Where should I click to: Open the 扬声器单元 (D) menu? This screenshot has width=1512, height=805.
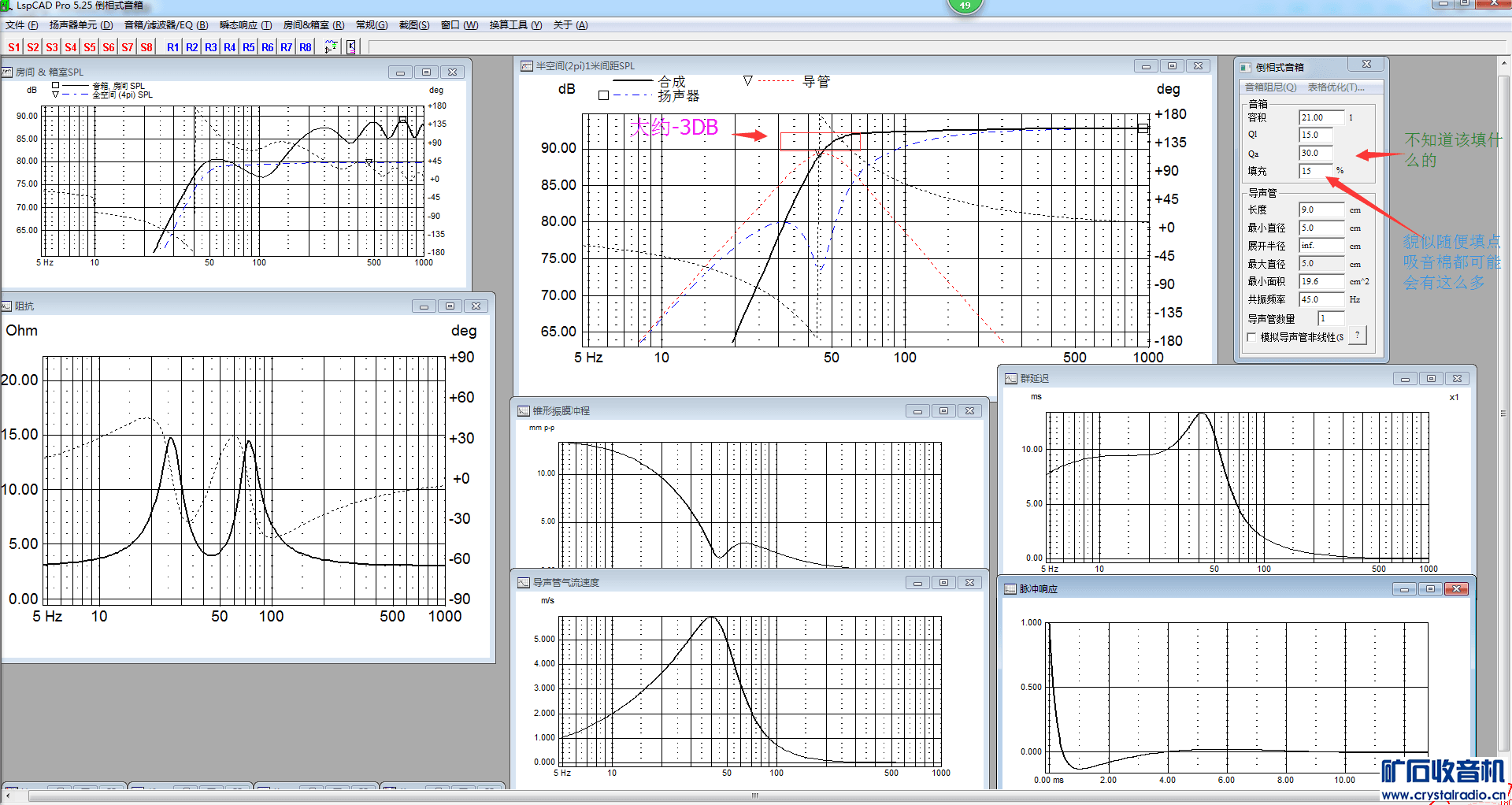pos(81,25)
